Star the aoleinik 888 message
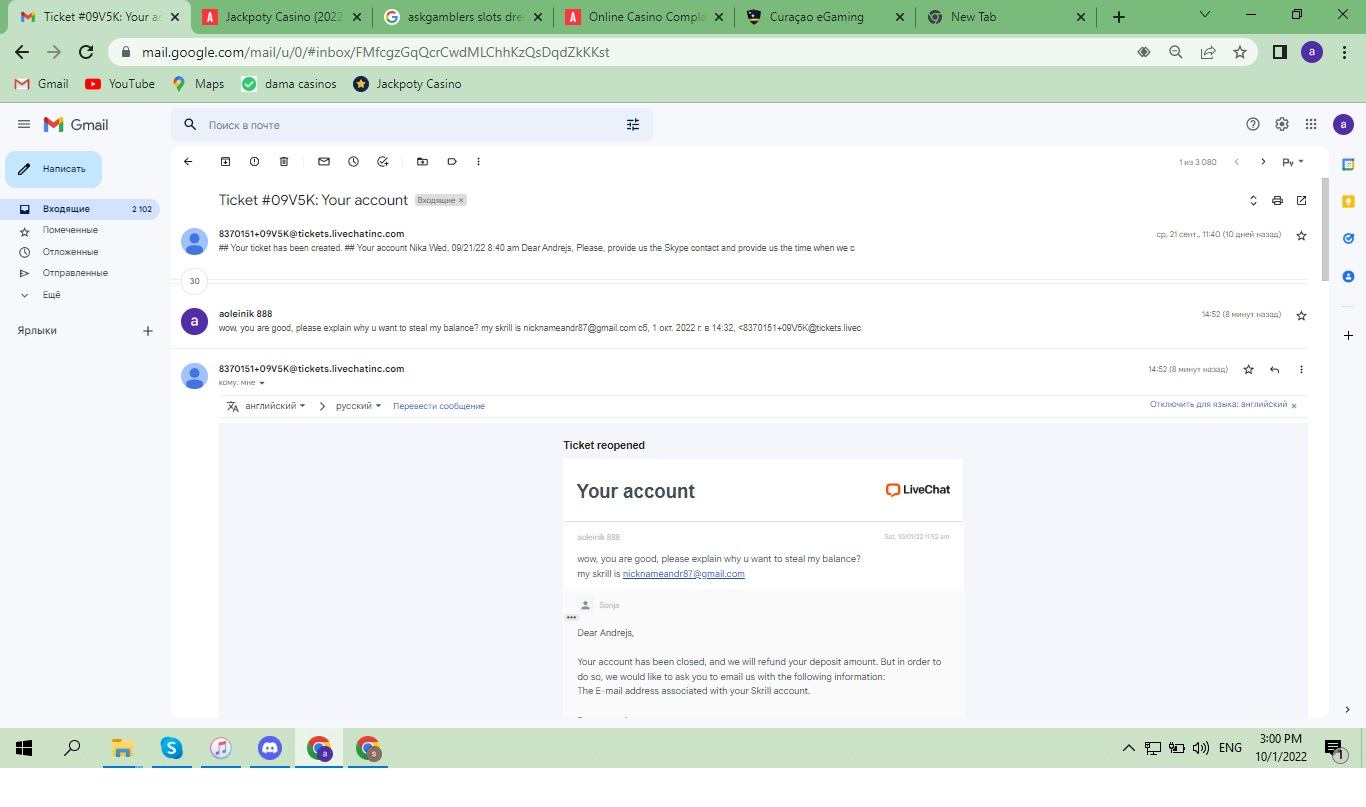Screen dimensions: 1366x807 1301,315
